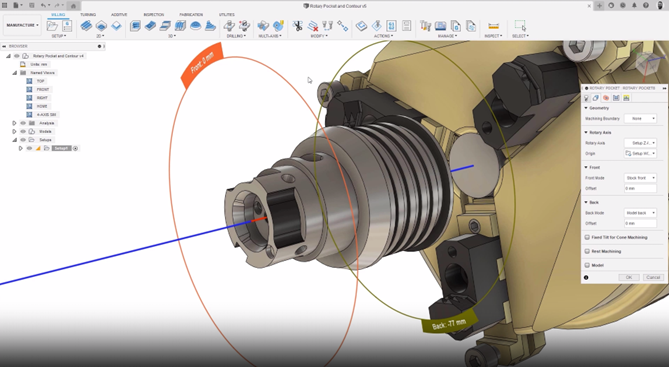Select the Multi-Axis Swarf tool

[x=263, y=26]
